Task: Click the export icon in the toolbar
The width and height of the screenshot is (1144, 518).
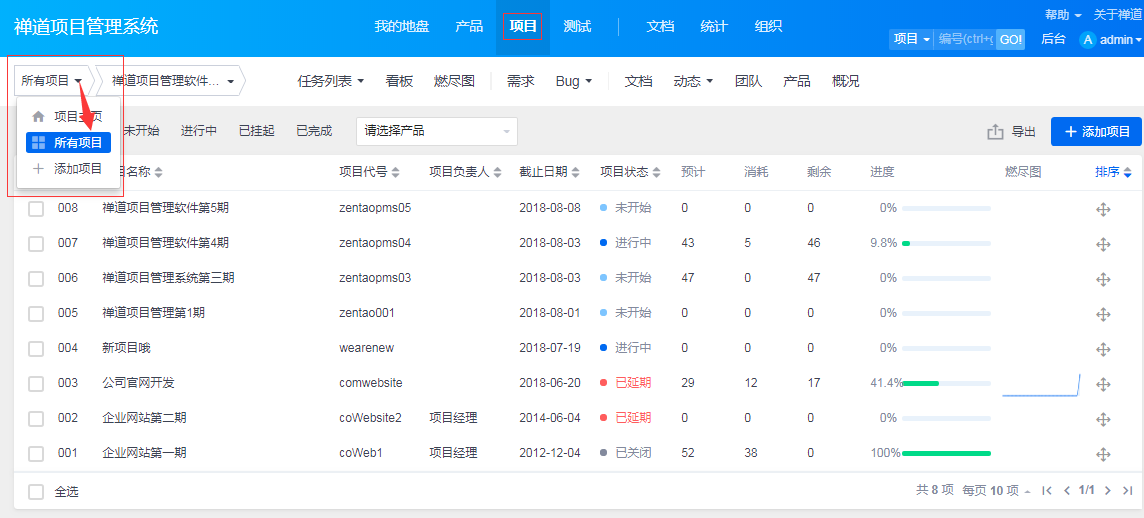Action: pyautogui.click(x=995, y=132)
